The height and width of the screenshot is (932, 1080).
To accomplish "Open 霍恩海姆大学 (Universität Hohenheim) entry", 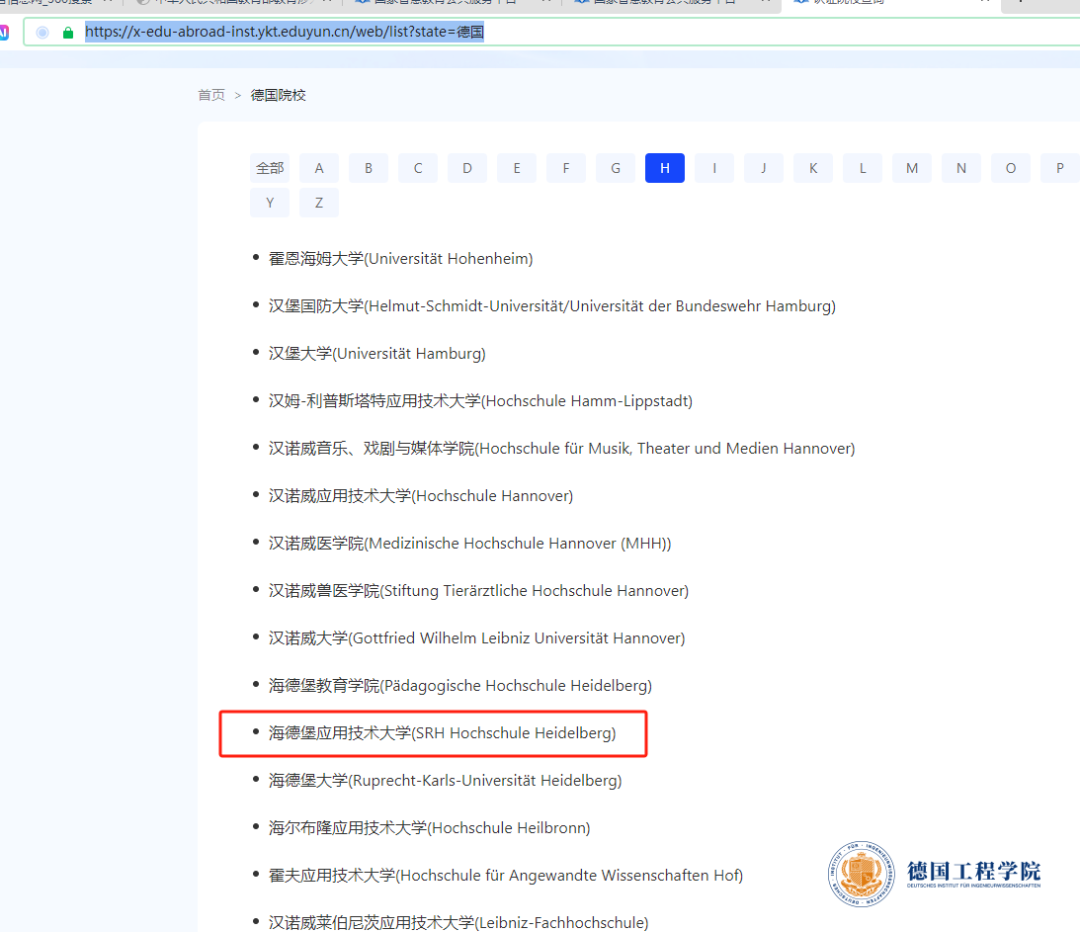I will point(400,259).
